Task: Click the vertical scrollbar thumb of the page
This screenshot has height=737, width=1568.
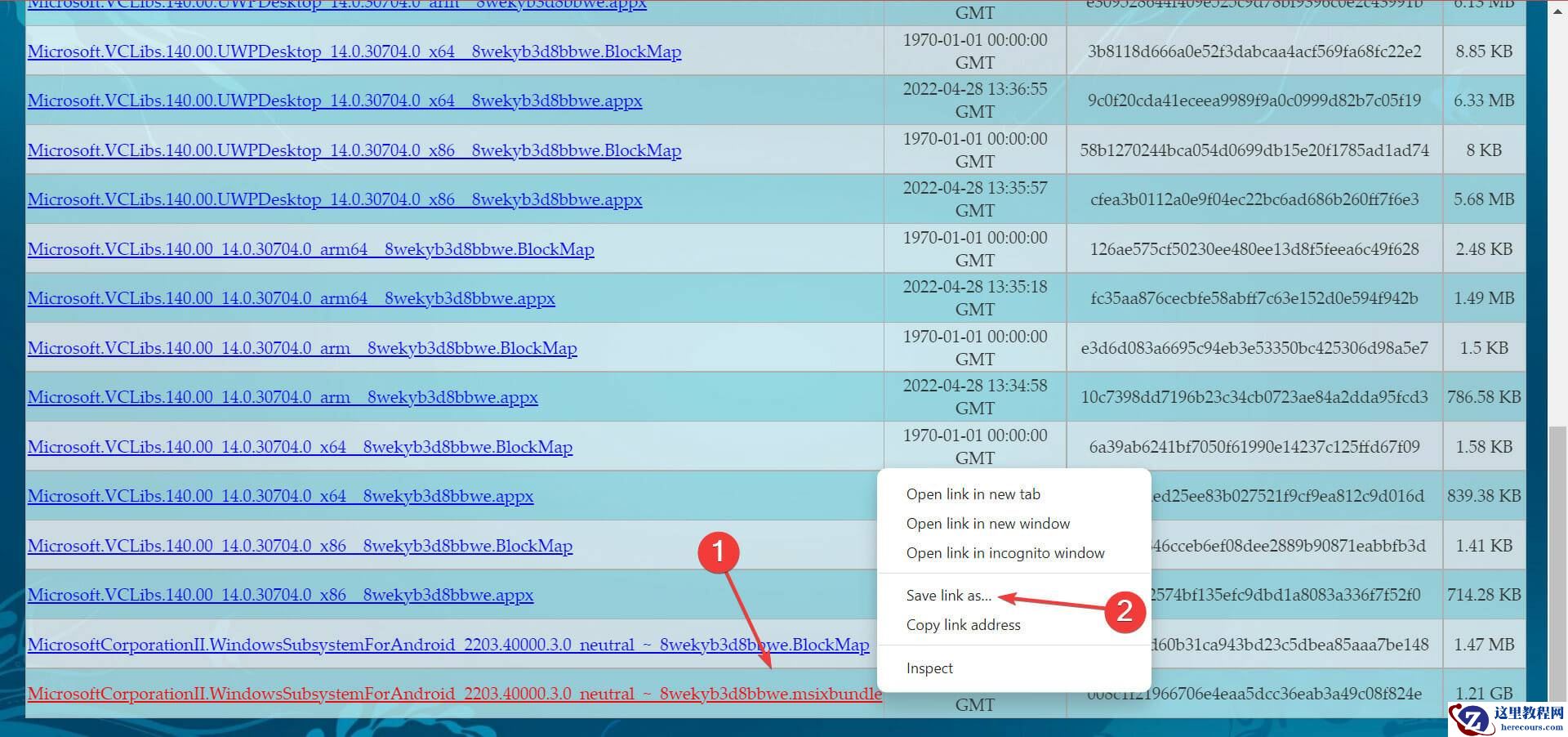Action: pyautogui.click(x=1558, y=564)
